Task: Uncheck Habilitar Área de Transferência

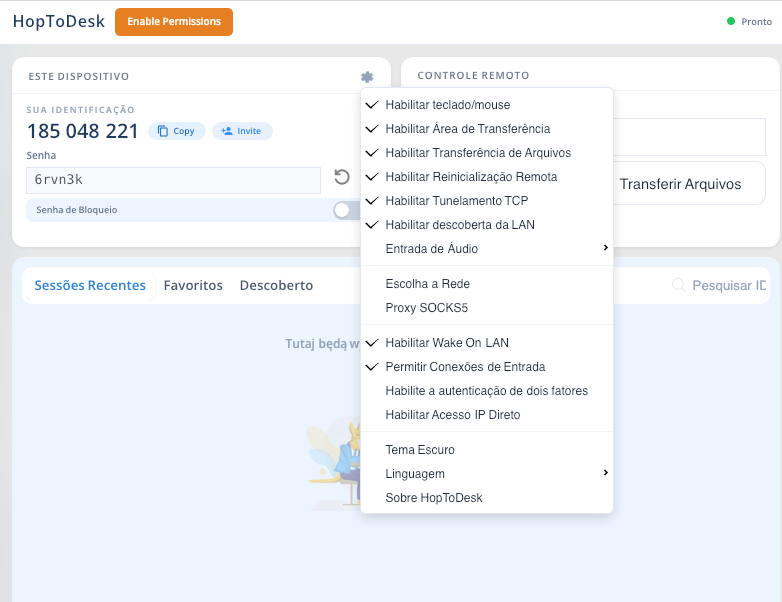Action: pyautogui.click(x=487, y=129)
